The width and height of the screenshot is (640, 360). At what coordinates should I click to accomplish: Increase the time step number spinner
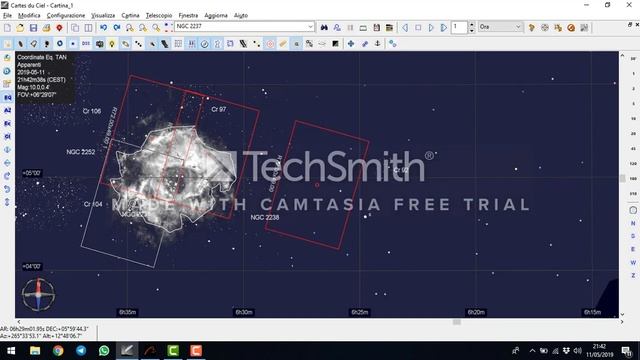pos(471,25)
